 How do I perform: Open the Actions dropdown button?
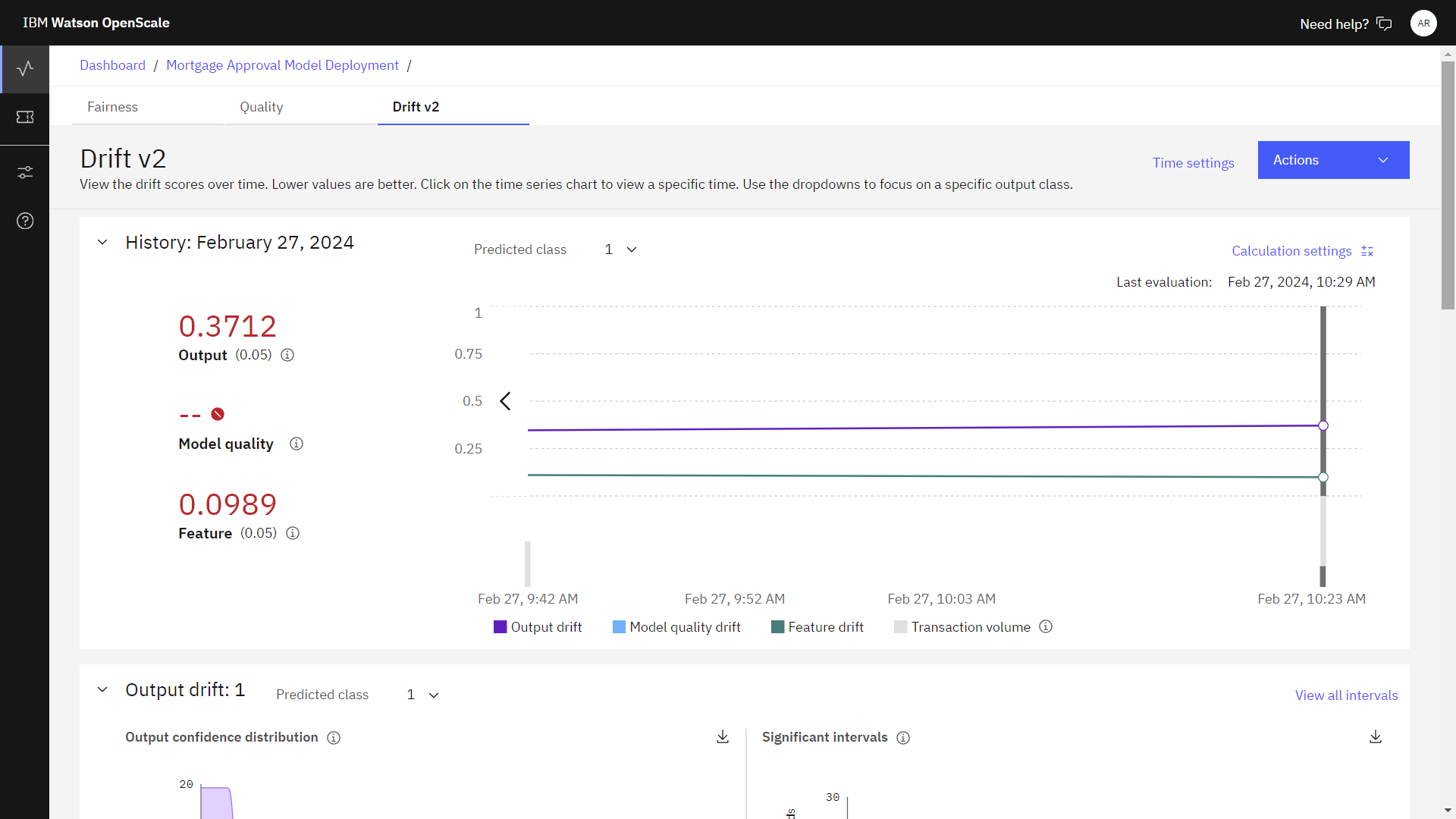1333,160
